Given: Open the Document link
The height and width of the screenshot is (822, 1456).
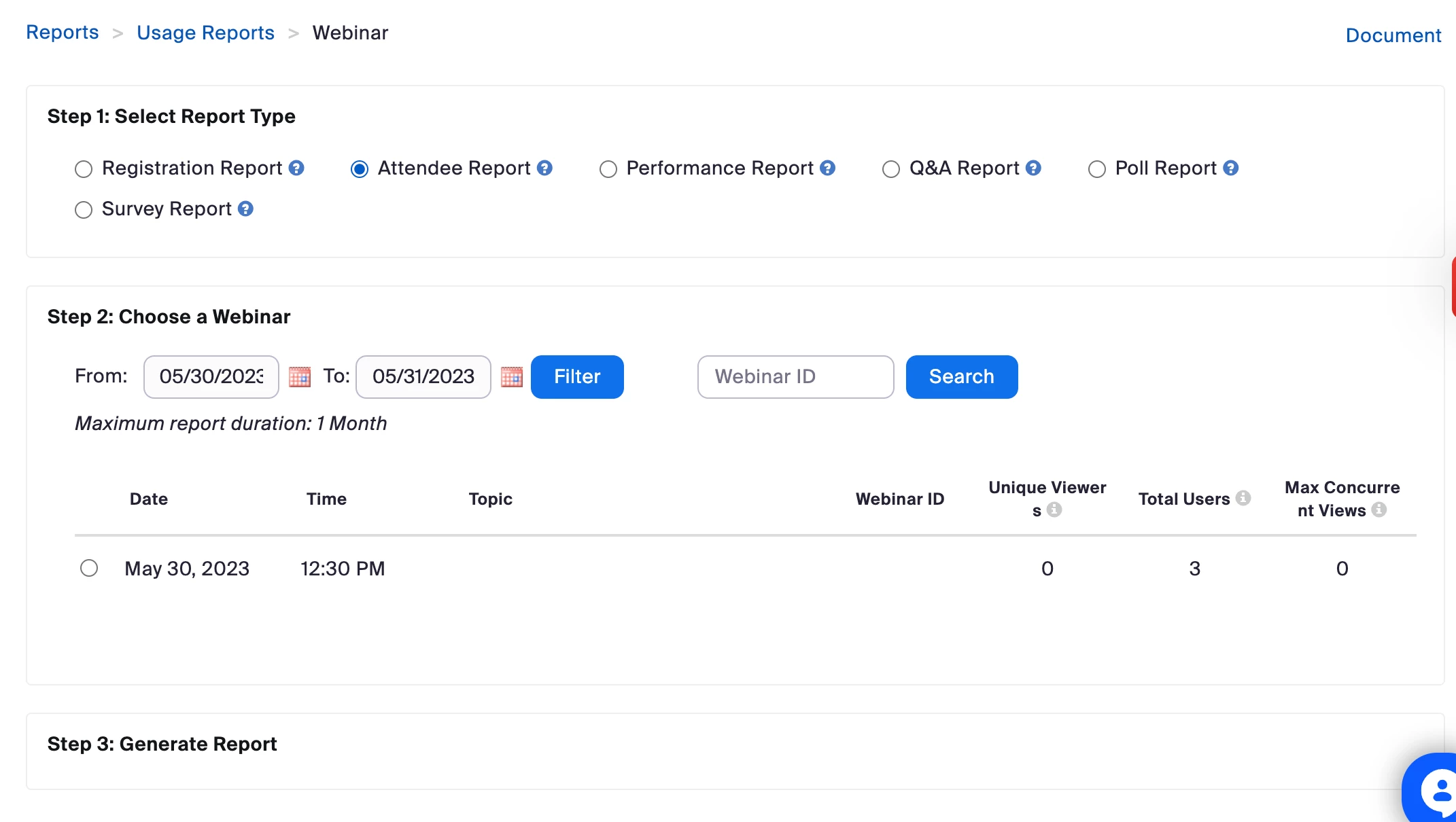Looking at the screenshot, I should [x=1393, y=35].
